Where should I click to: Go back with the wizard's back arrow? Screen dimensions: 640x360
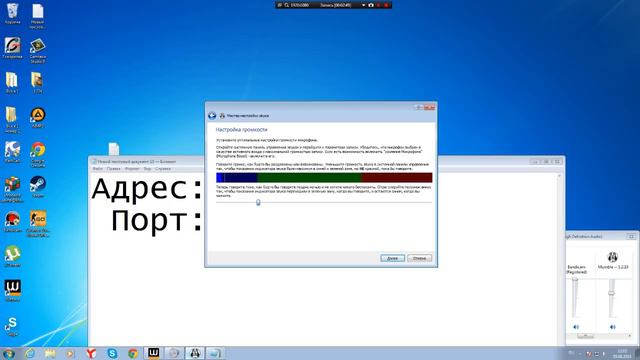[x=212, y=116]
